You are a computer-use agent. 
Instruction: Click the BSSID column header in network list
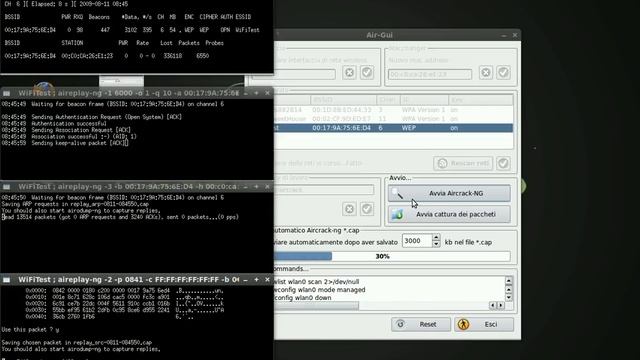343,100
